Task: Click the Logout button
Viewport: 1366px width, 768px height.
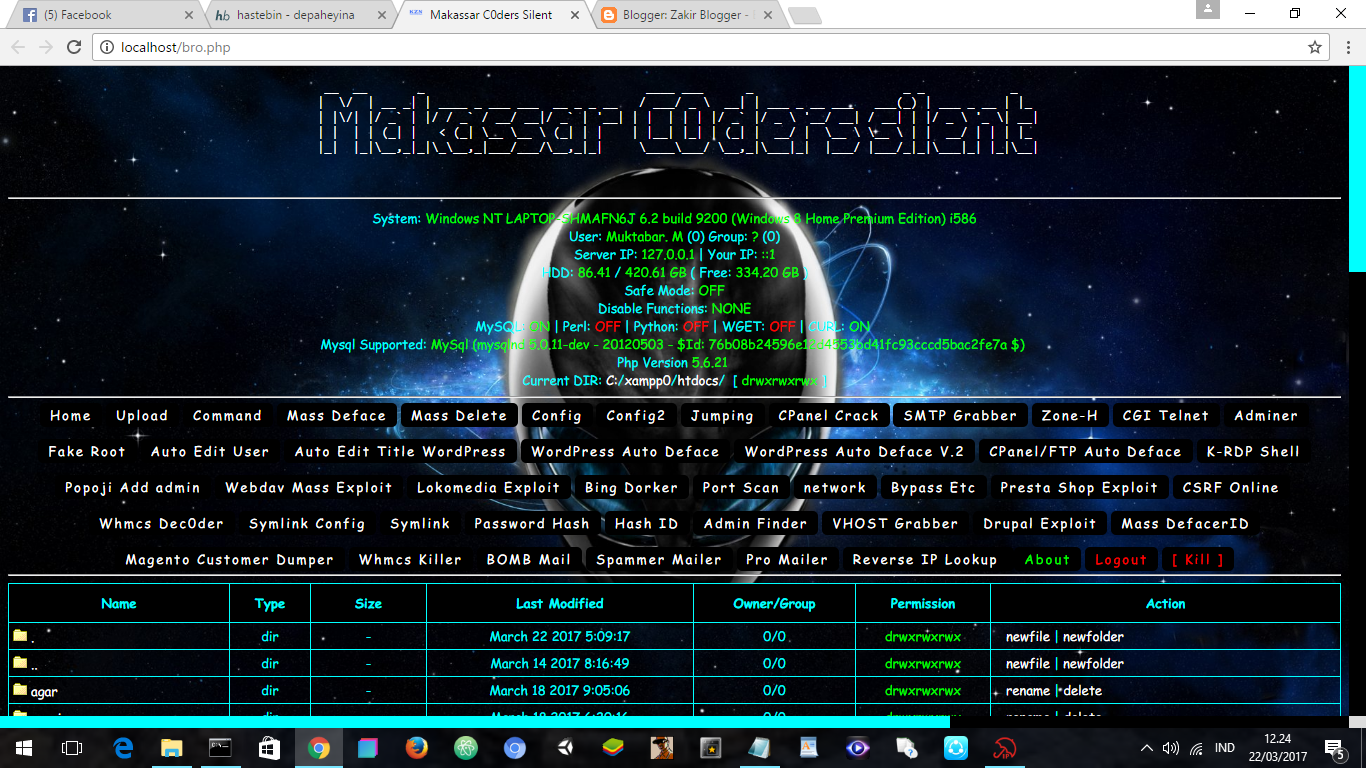Action: tap(1121, 560)
